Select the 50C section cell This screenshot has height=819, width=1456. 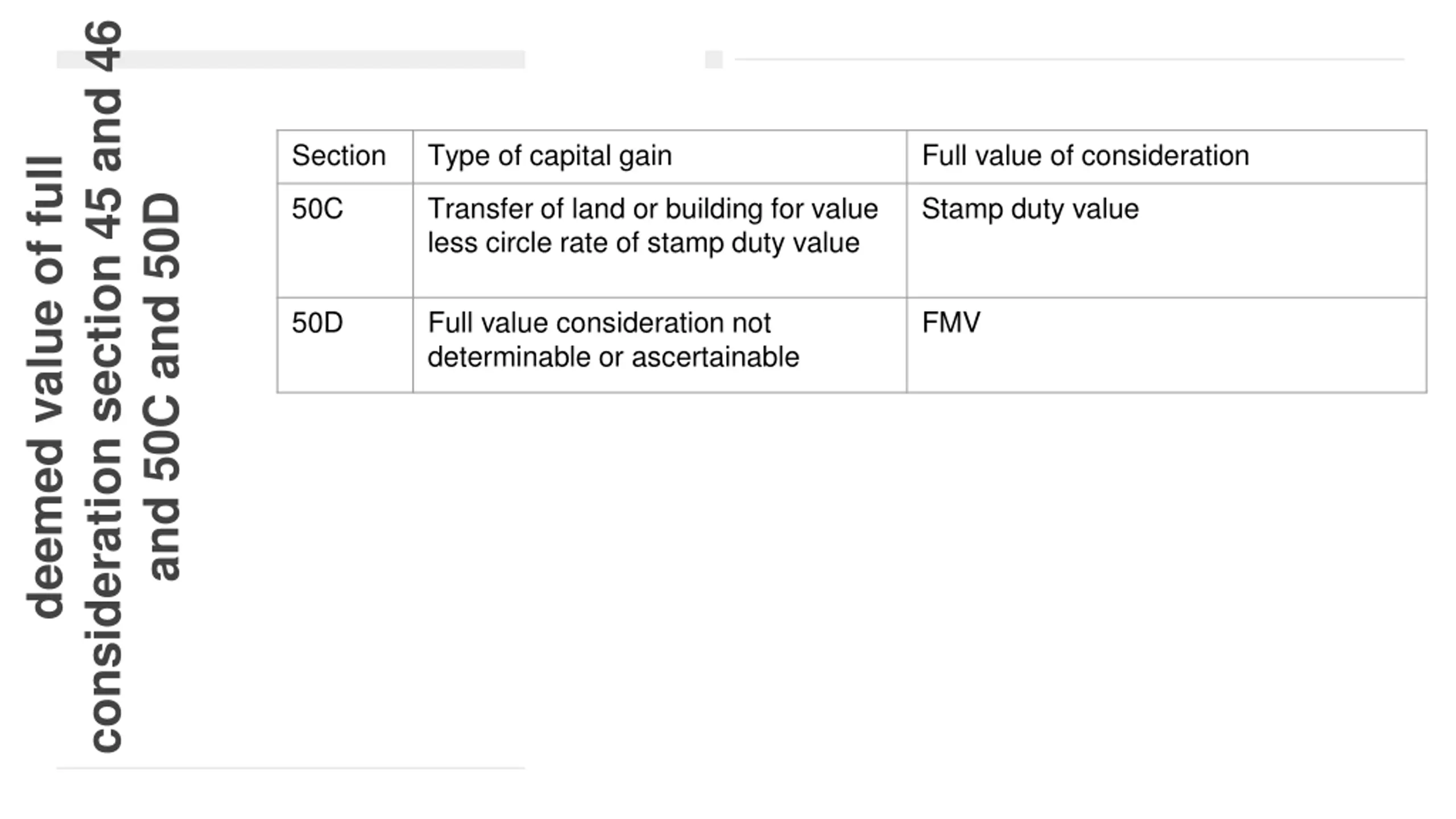(345, 241)
